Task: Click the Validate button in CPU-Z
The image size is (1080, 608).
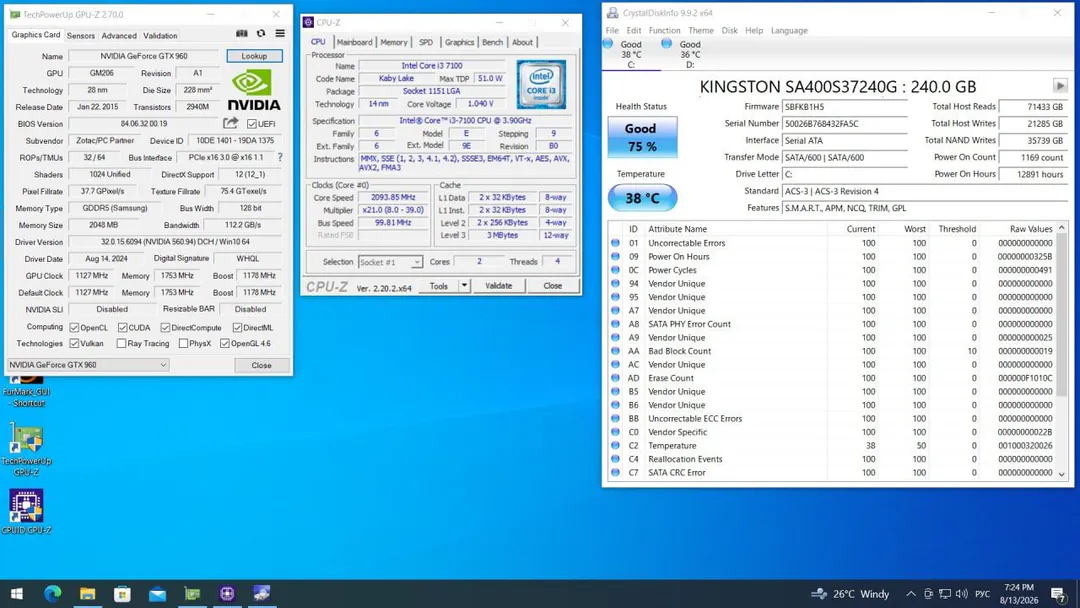Action: click(x=498, y=286)
